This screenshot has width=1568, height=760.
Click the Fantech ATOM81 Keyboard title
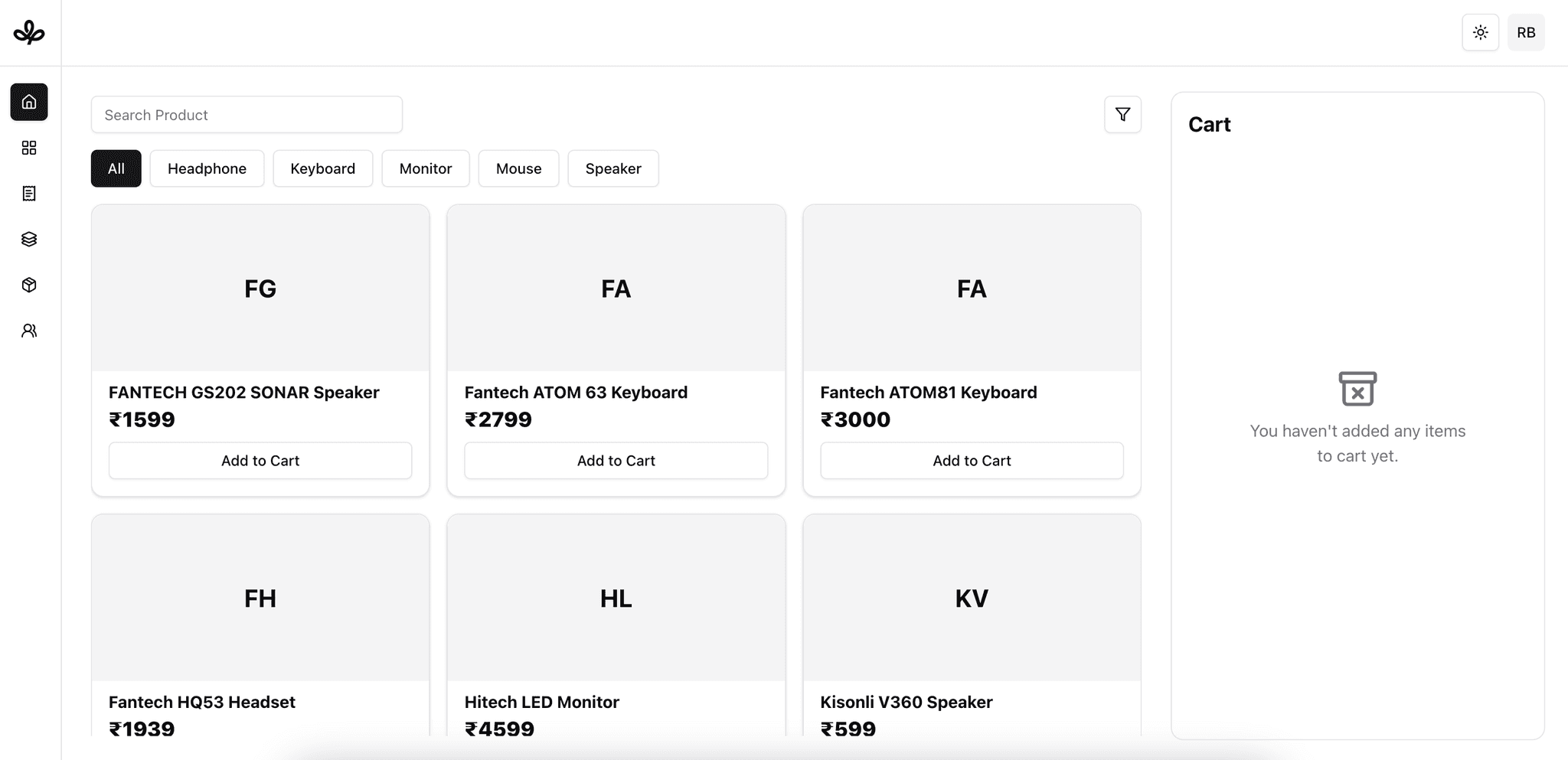tap(929, 393)
